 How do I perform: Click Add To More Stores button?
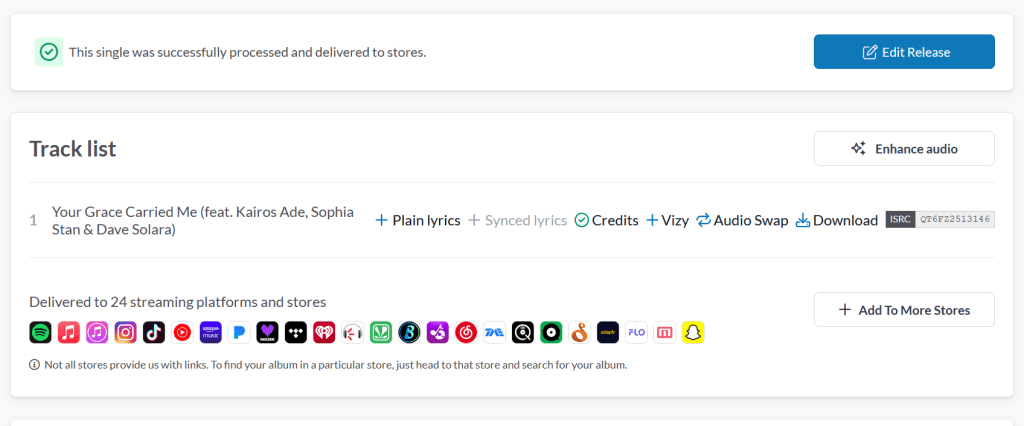pos(904,310)
